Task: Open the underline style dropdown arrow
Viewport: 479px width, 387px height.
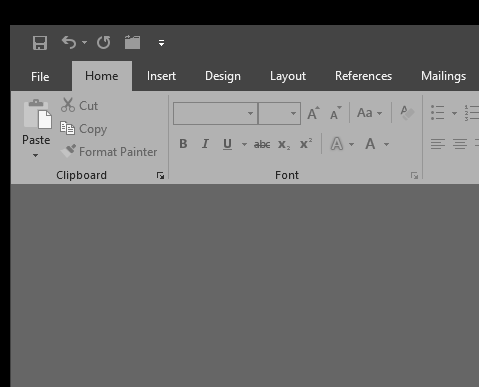Action: pyautogui.click(x=244, y=144)
